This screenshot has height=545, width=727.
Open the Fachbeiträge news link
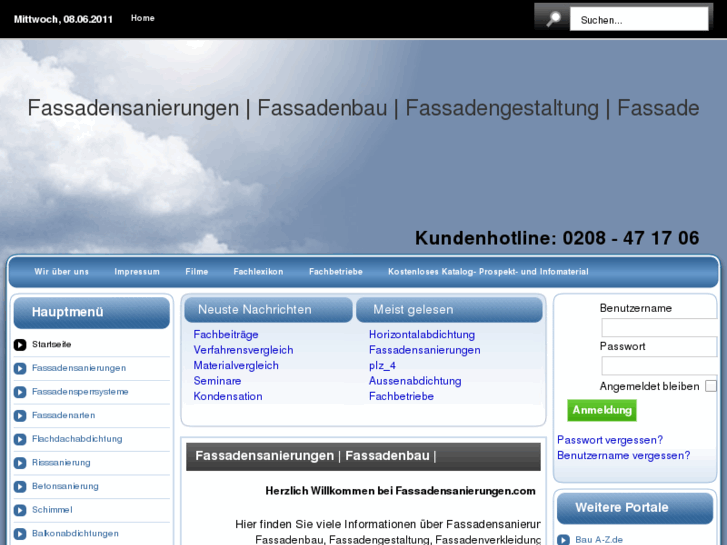pyautogui.click(x=226, y=334)
